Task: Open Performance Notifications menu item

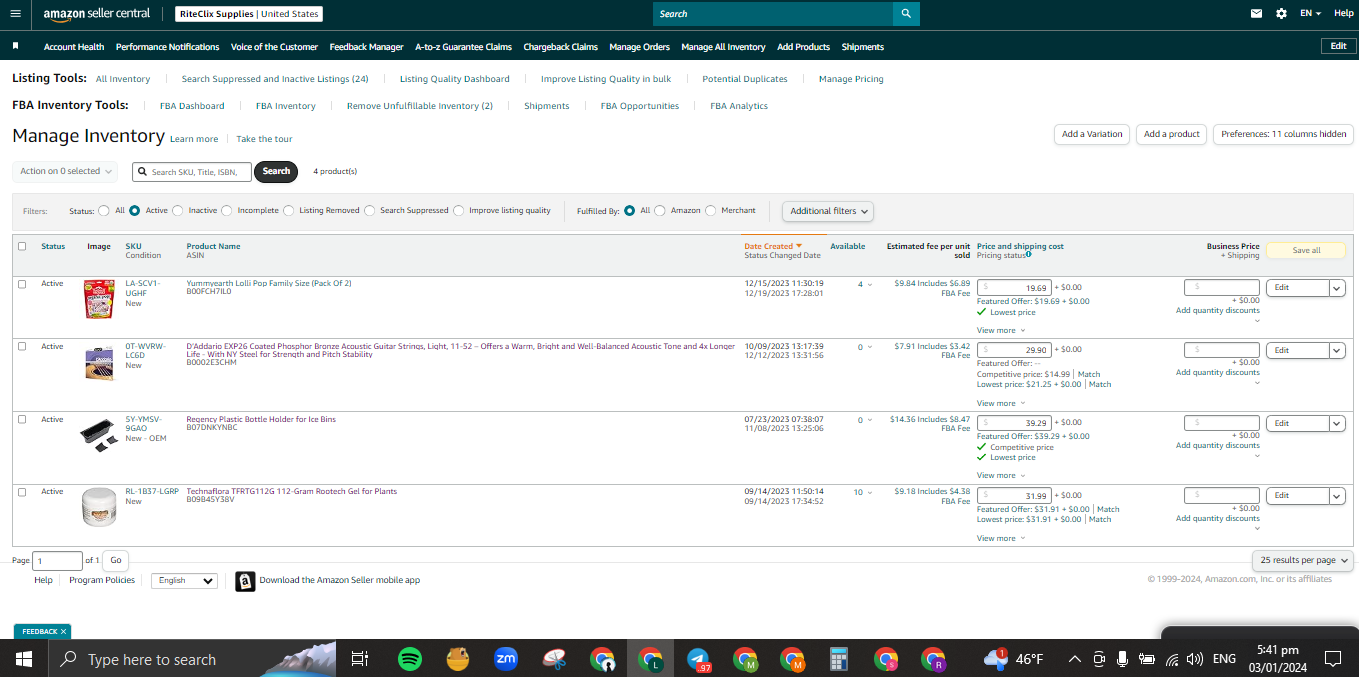Action: click(168, 47)
